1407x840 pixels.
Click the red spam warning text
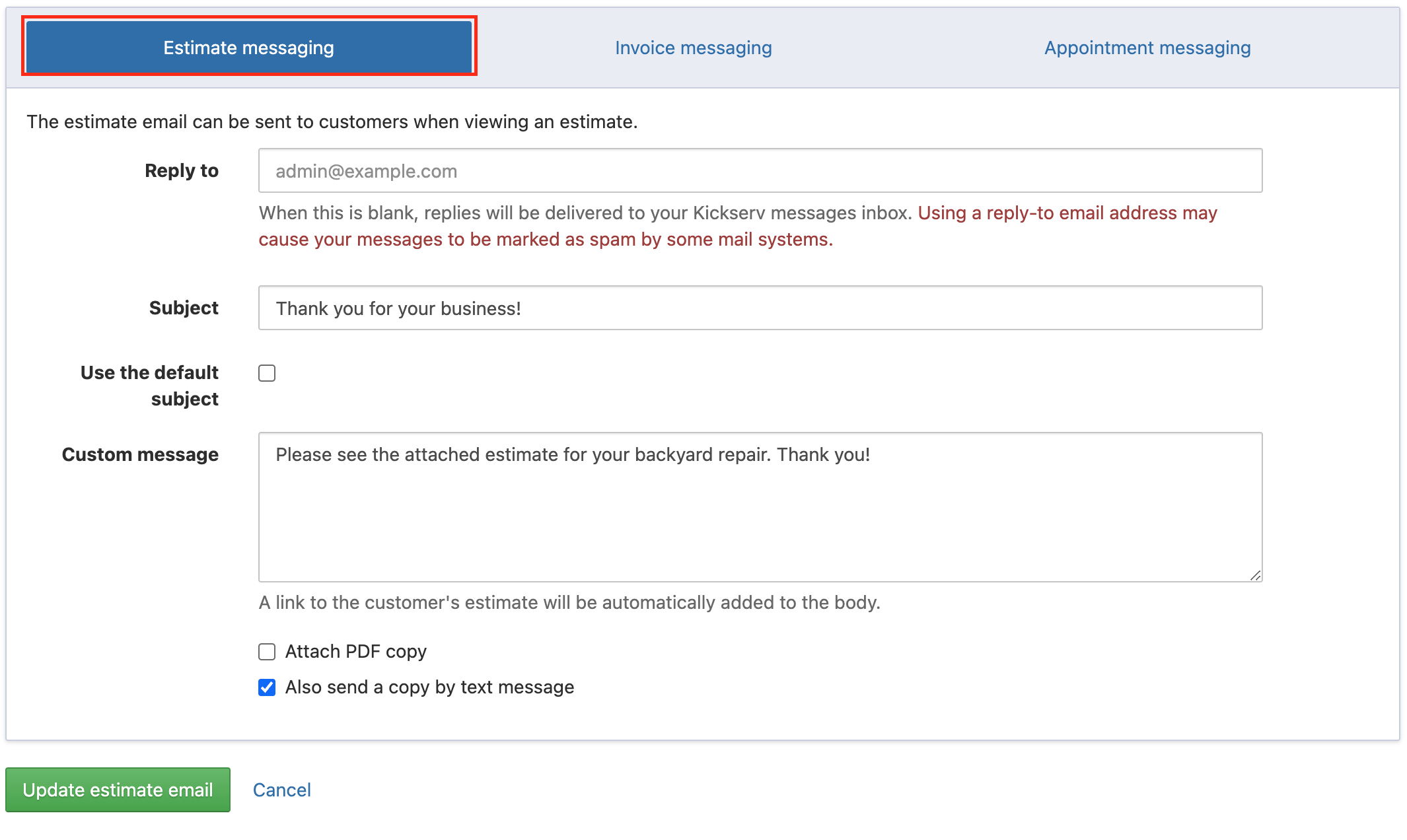pyautogui.click(x=545, y=239)
